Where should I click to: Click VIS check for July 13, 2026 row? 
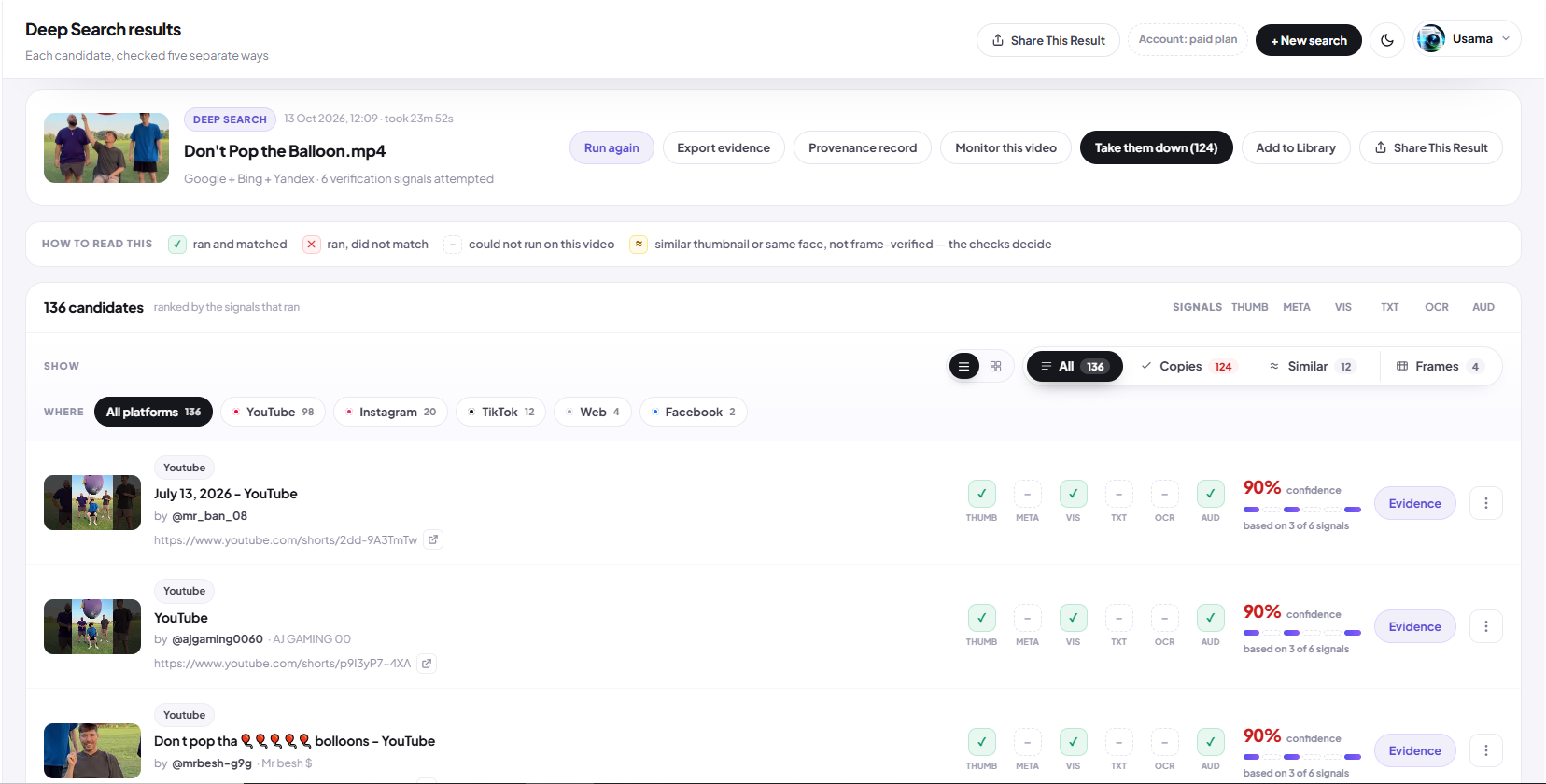point(1073,494)
